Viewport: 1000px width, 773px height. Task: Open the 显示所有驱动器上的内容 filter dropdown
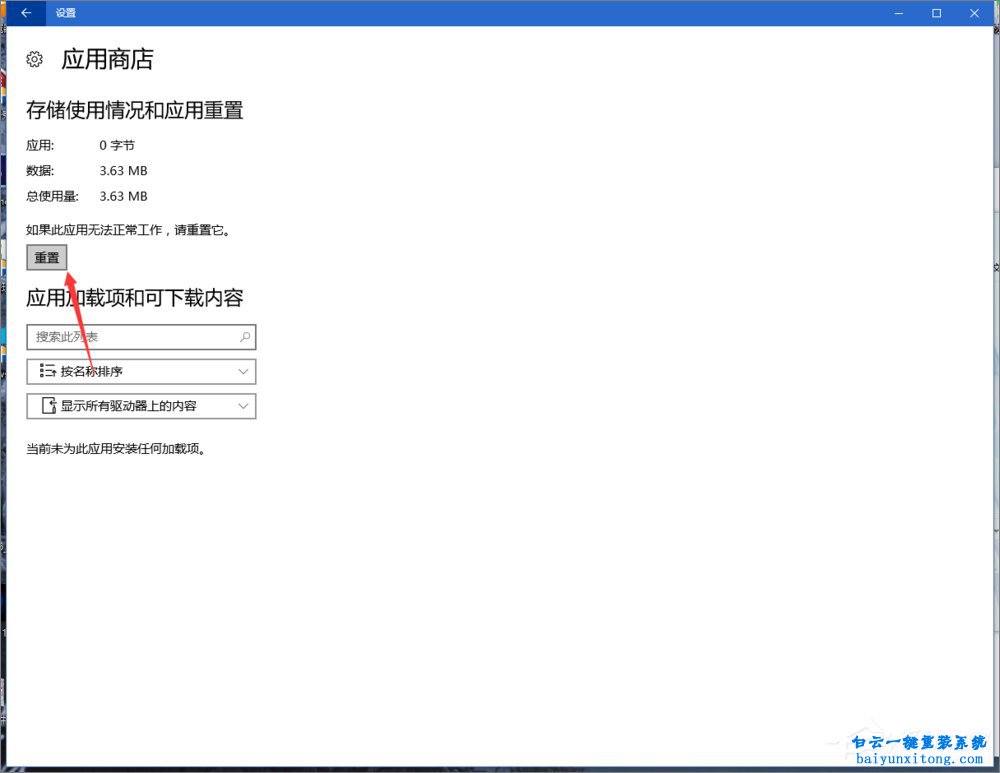(x=140, y=406)
